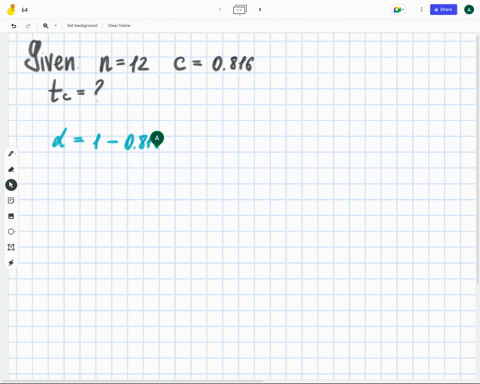480x384 pixels.
Task: Click the handwritten "C = 0.816" text
Action: pyautogui.click(x=214, y=63)
